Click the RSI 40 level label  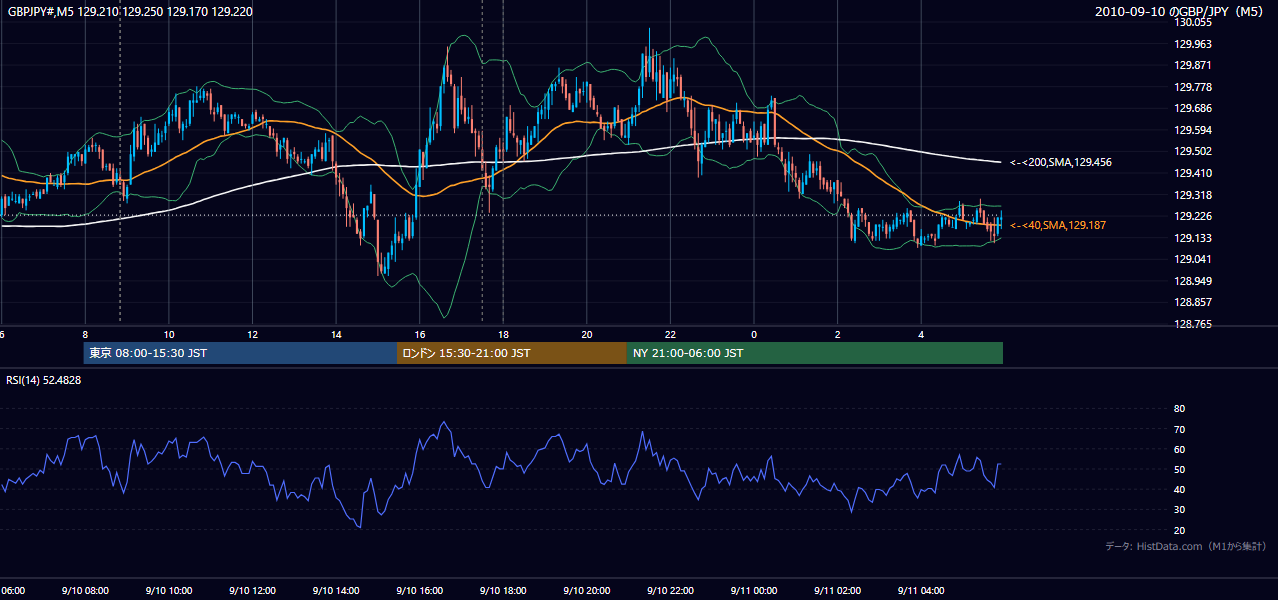click(1179, 489)
